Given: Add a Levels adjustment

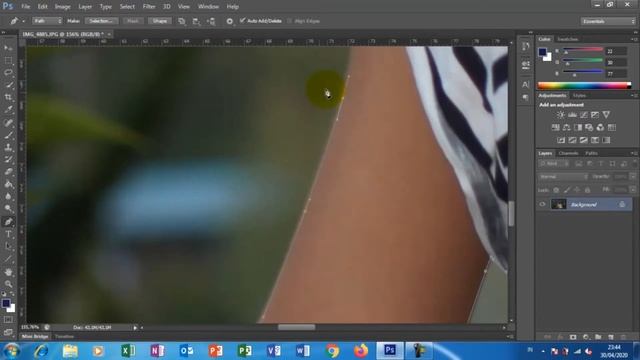Looking at the screenshot, I should [572, 115].
